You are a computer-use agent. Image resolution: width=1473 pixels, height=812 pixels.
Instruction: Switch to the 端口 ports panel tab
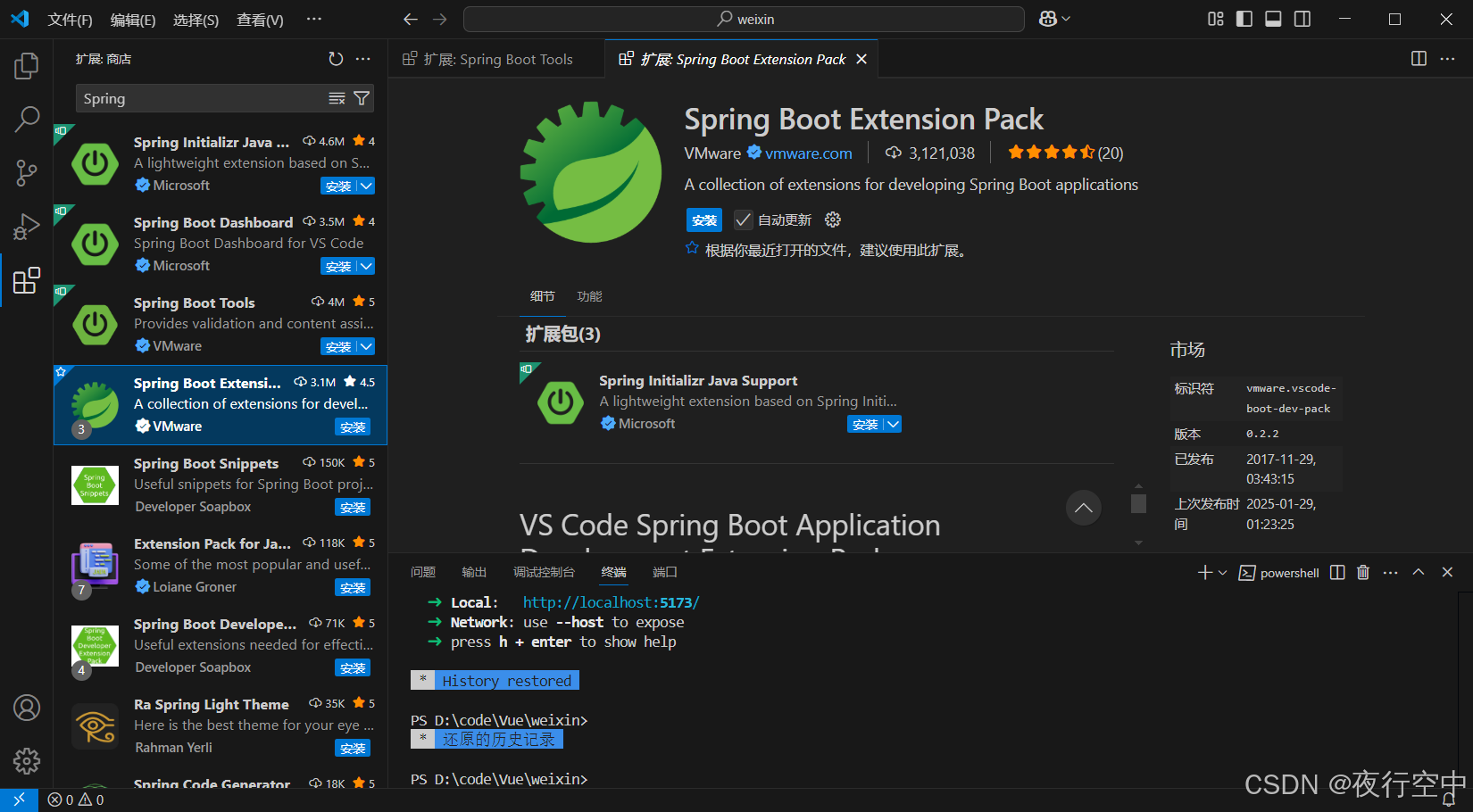665,572
